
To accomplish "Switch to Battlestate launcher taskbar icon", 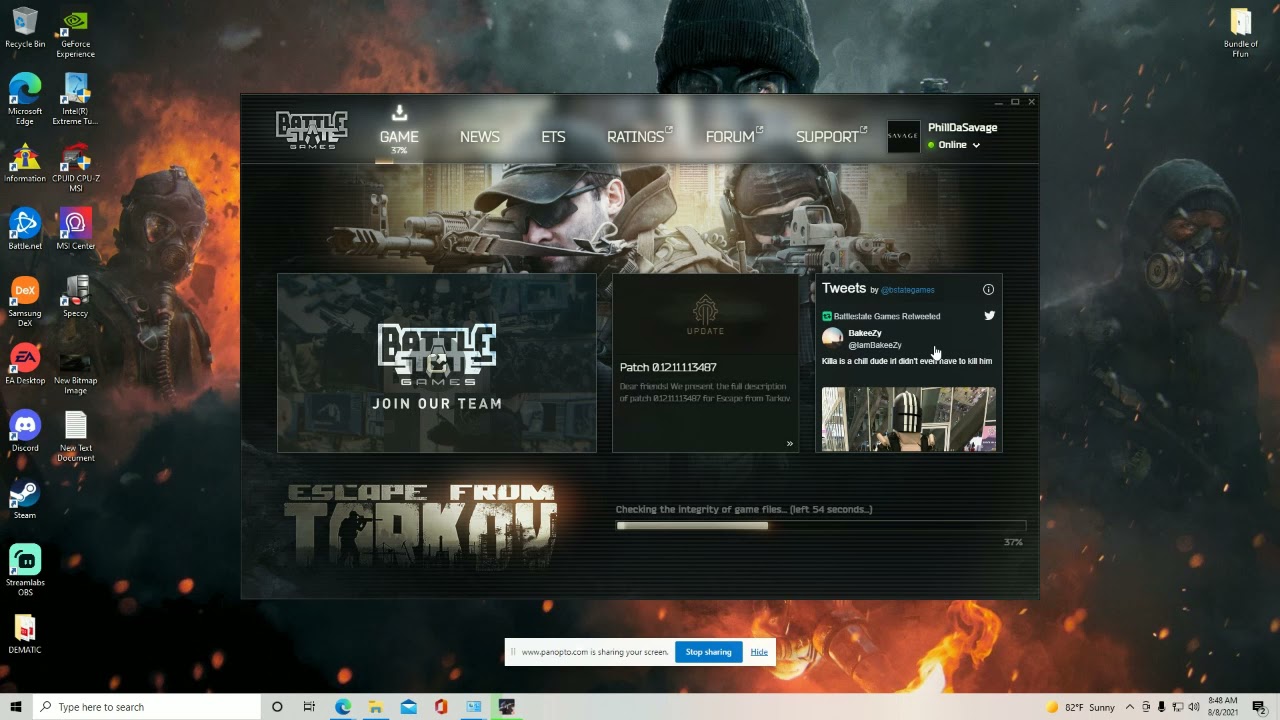I will click(x=507, y=707).
